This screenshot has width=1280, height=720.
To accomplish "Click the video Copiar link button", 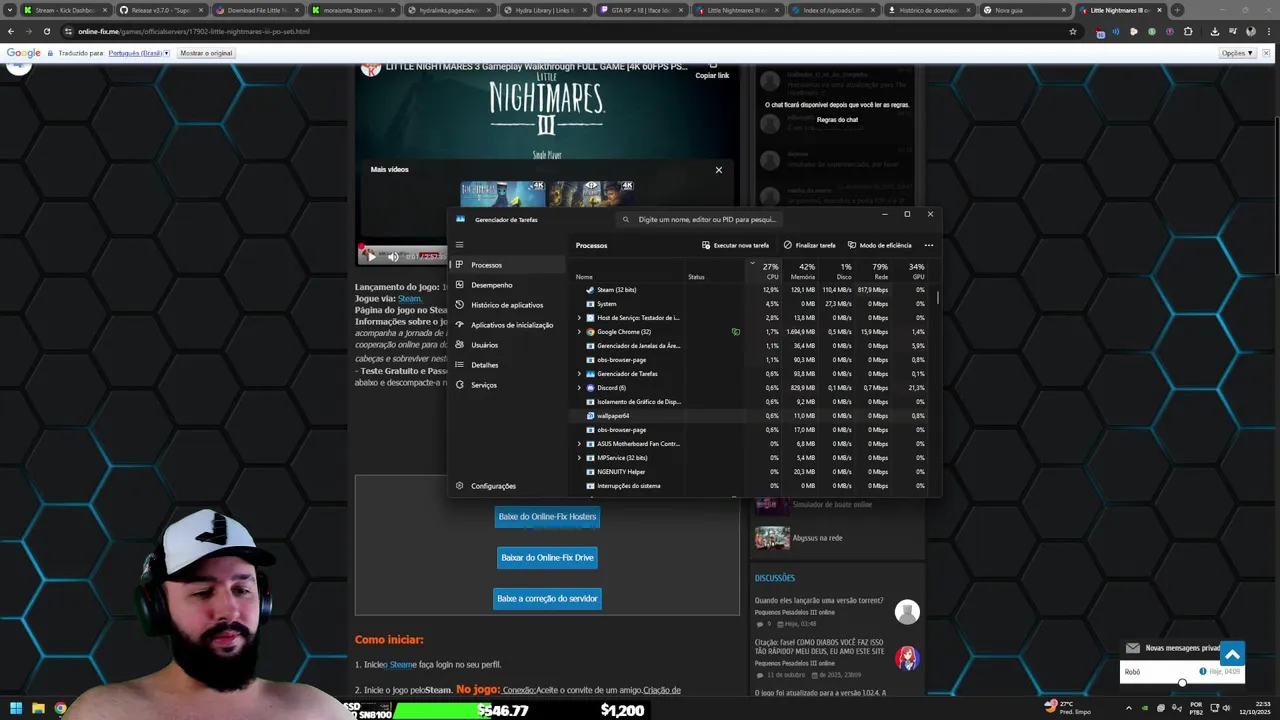I will tap(712, 71).
